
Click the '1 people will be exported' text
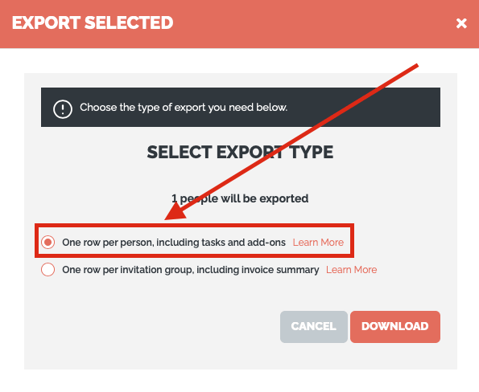(x=240, y=199)
